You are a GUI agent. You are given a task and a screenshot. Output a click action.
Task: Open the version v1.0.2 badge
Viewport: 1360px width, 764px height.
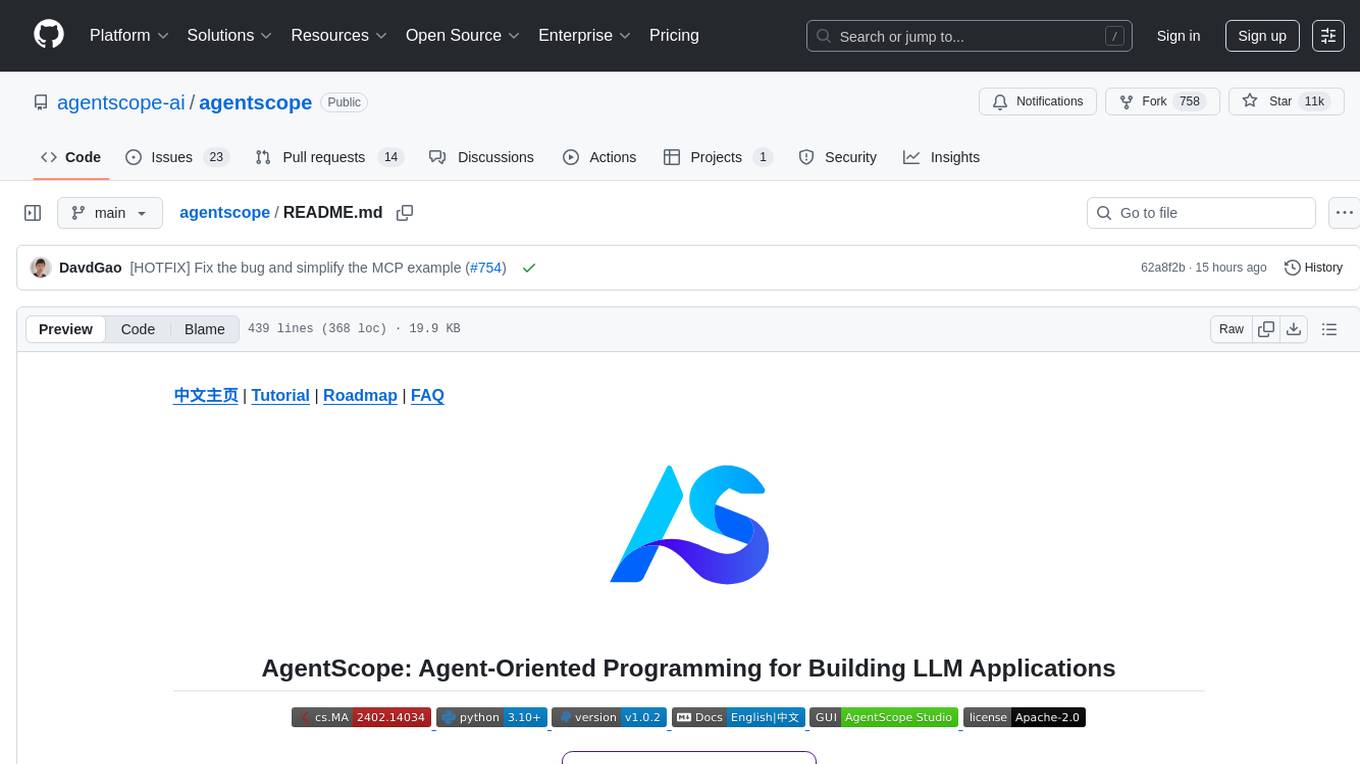click(608, 717)
